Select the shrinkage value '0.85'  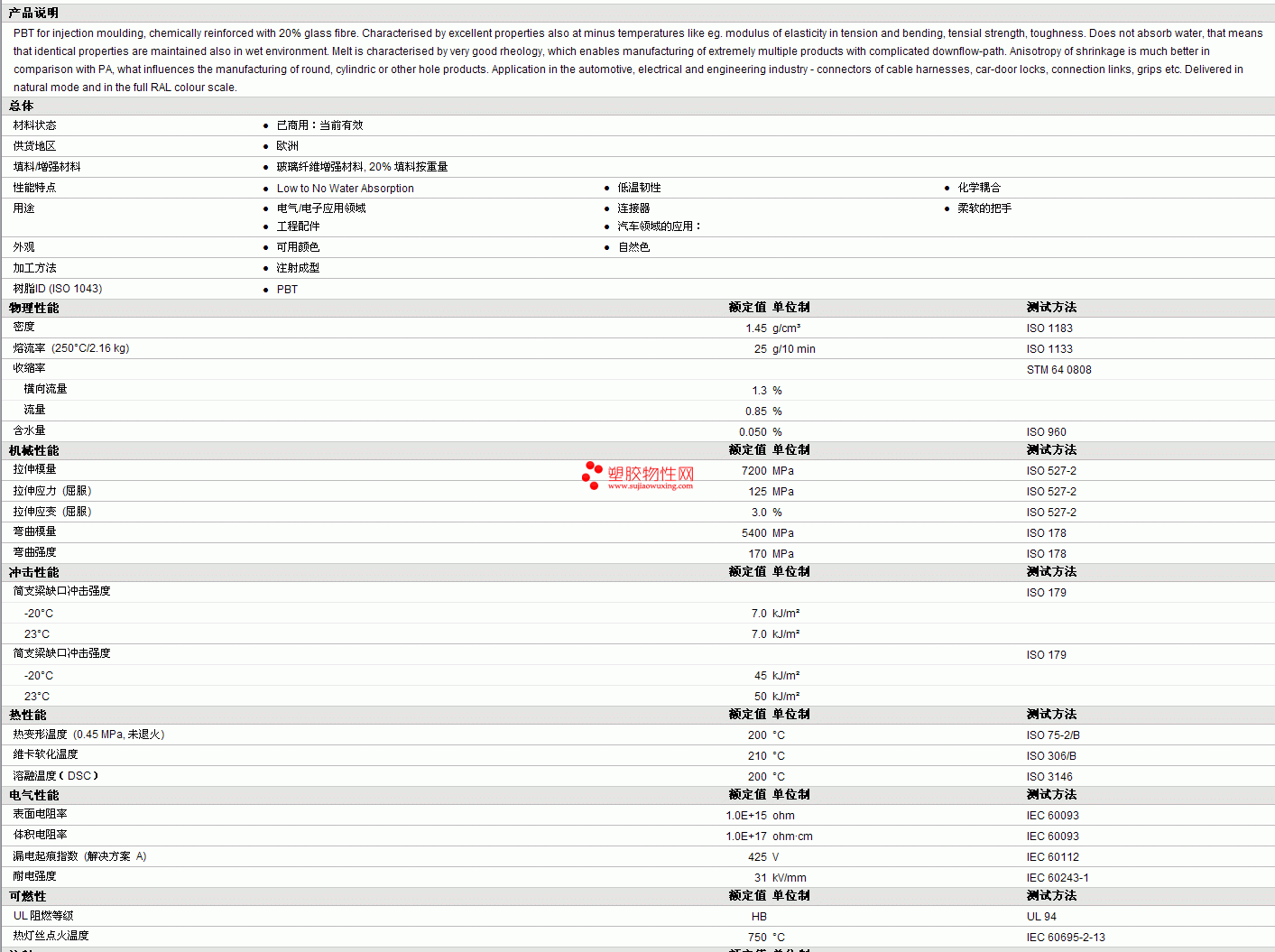click(x=756, y=411)
